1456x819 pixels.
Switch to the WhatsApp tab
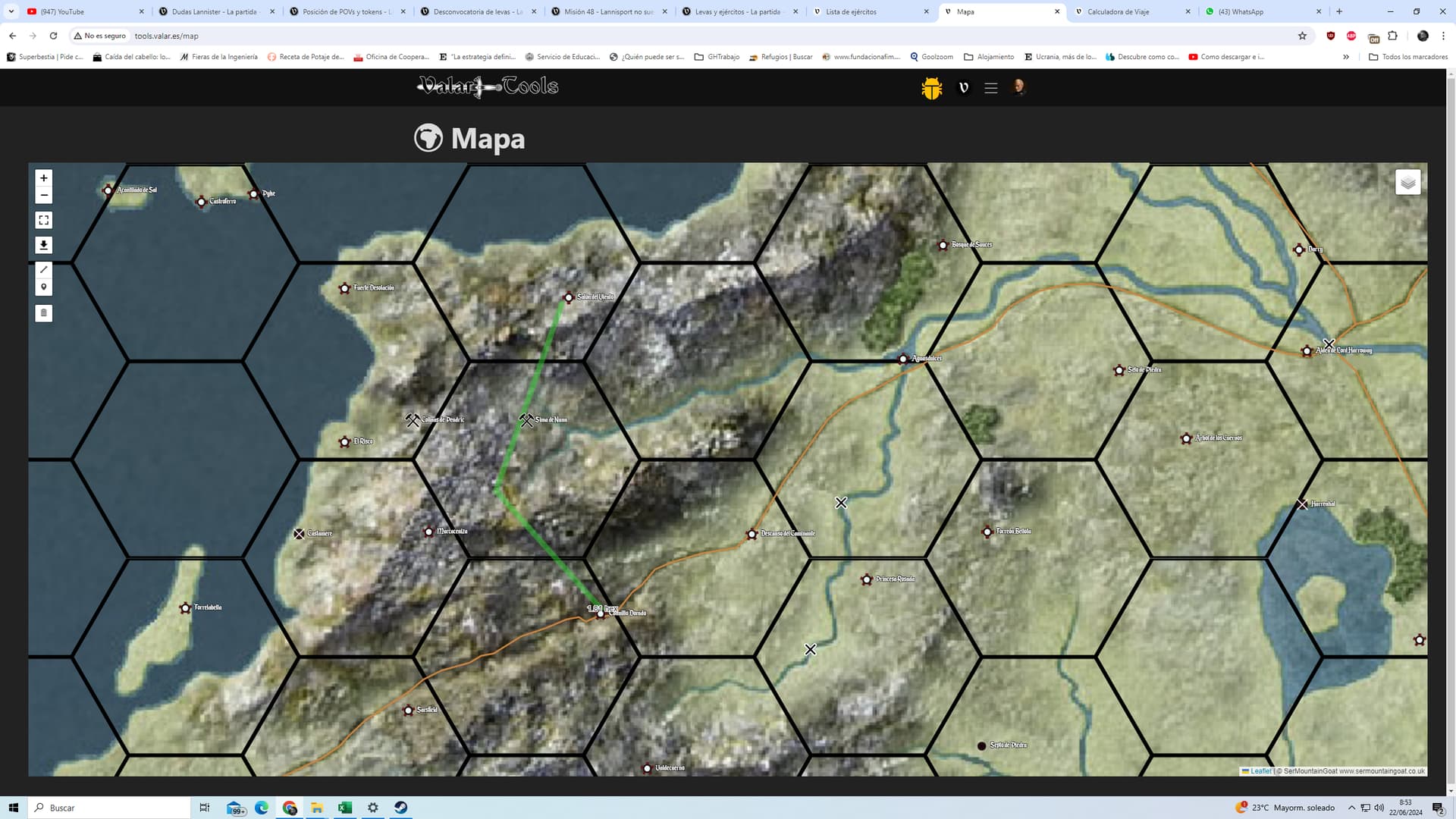(1262, 11)
